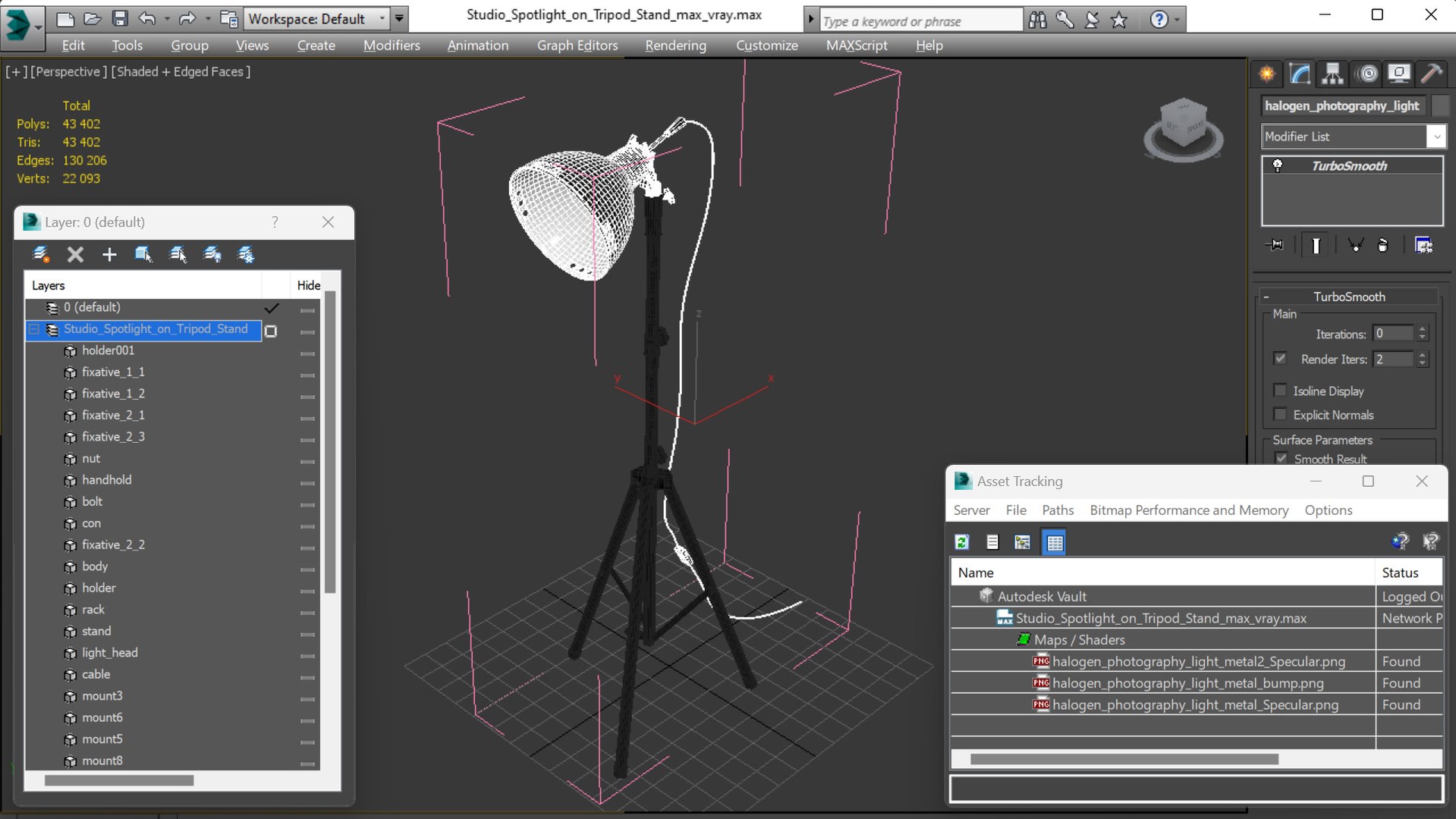This screenshot has height=819, width=1456.
Task: Toggle TurboSmooth modifier lightbulb on/off
Action: (1278, 165)
